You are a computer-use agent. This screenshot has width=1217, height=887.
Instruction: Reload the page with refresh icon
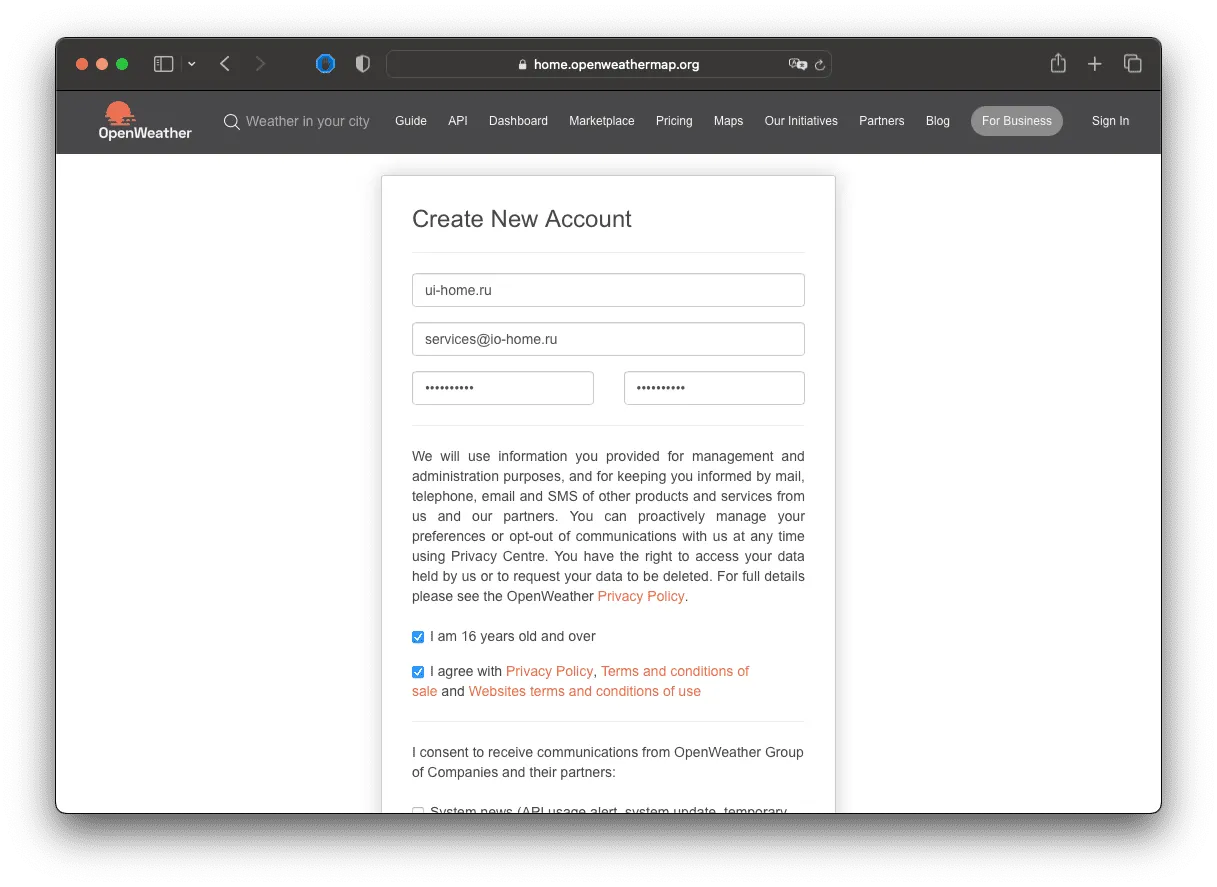pos(820,65)
